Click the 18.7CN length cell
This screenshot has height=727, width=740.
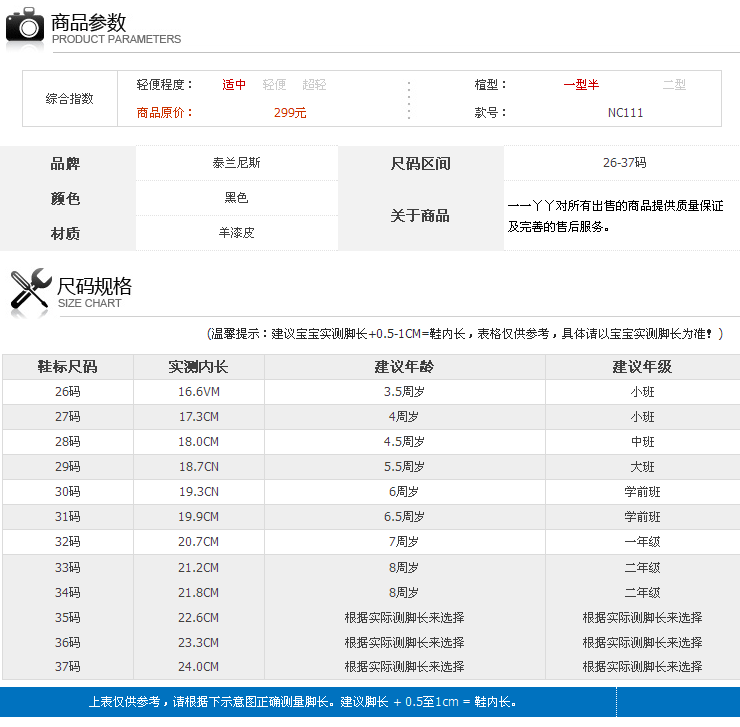click(199, 467)
